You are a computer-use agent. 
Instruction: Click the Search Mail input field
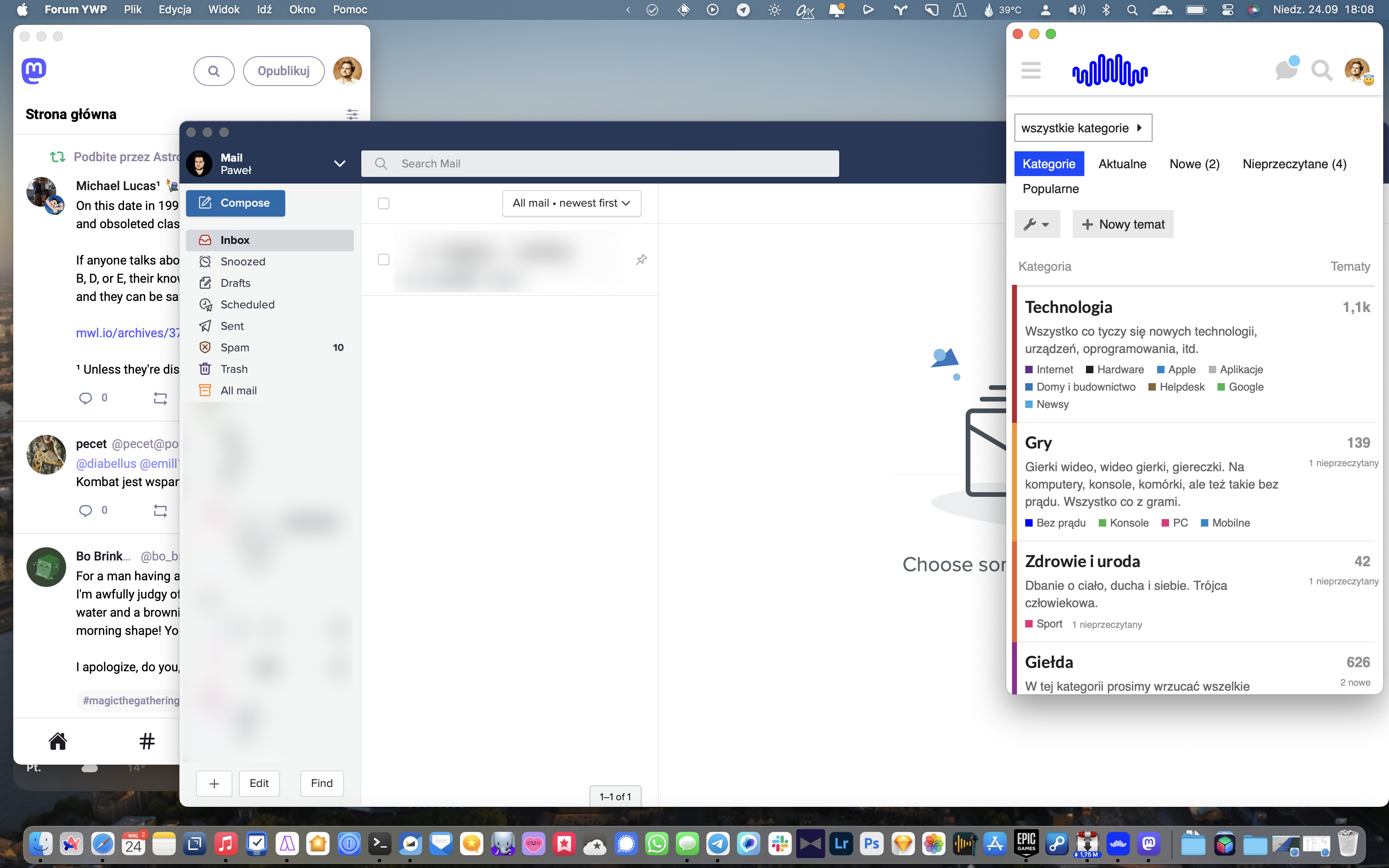600,164
